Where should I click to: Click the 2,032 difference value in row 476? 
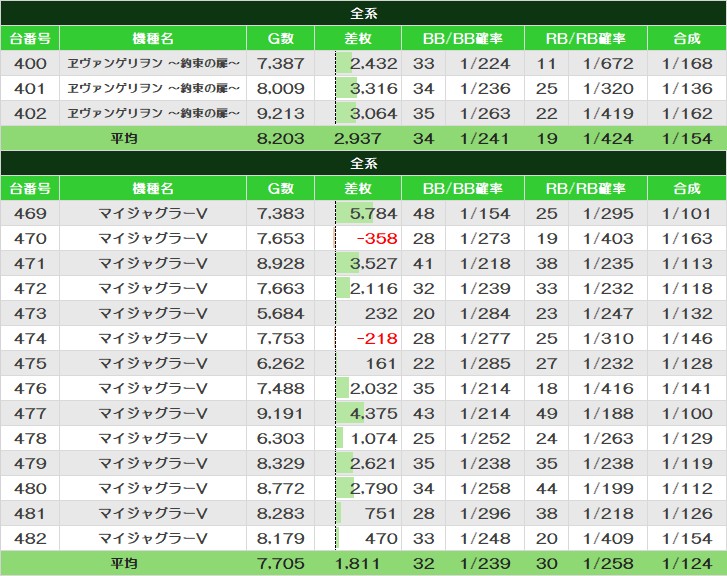point(374,389)
